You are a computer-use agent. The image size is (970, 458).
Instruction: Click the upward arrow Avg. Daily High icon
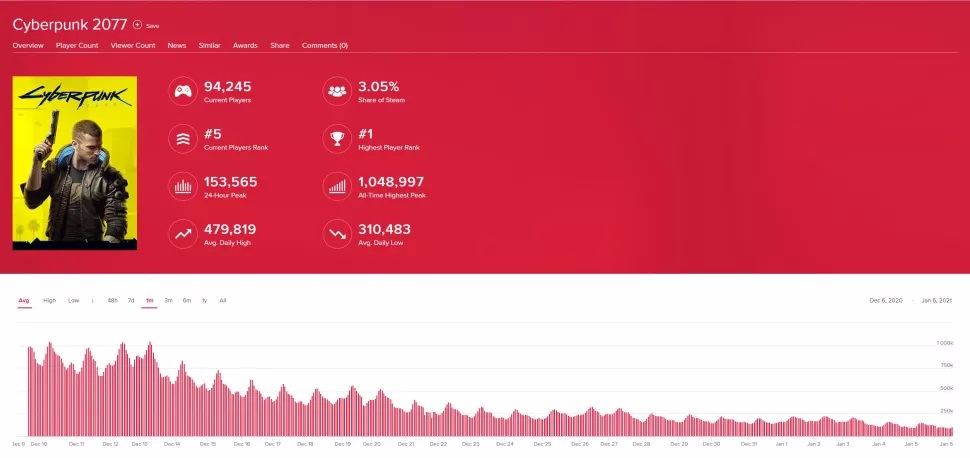click(x=182, y=234)
